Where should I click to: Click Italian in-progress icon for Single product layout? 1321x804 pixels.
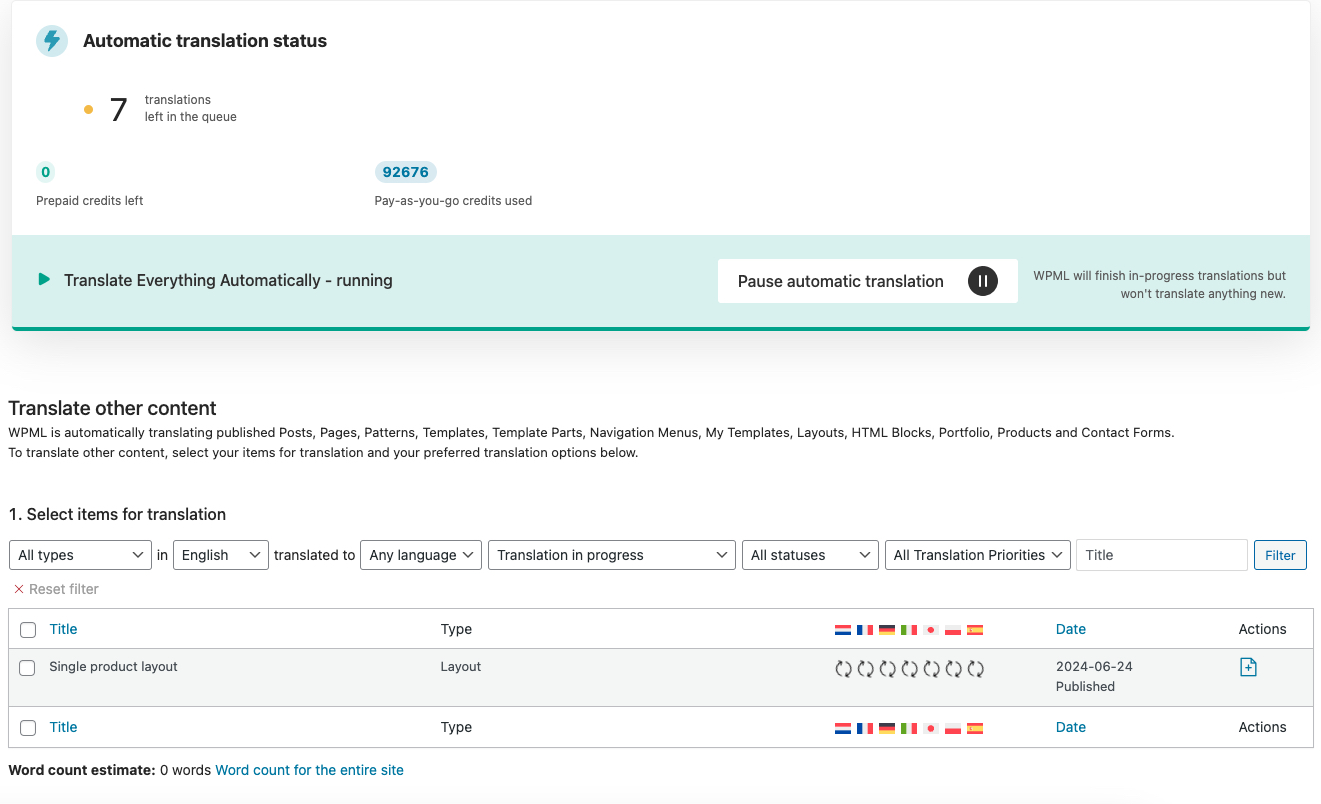910,669
